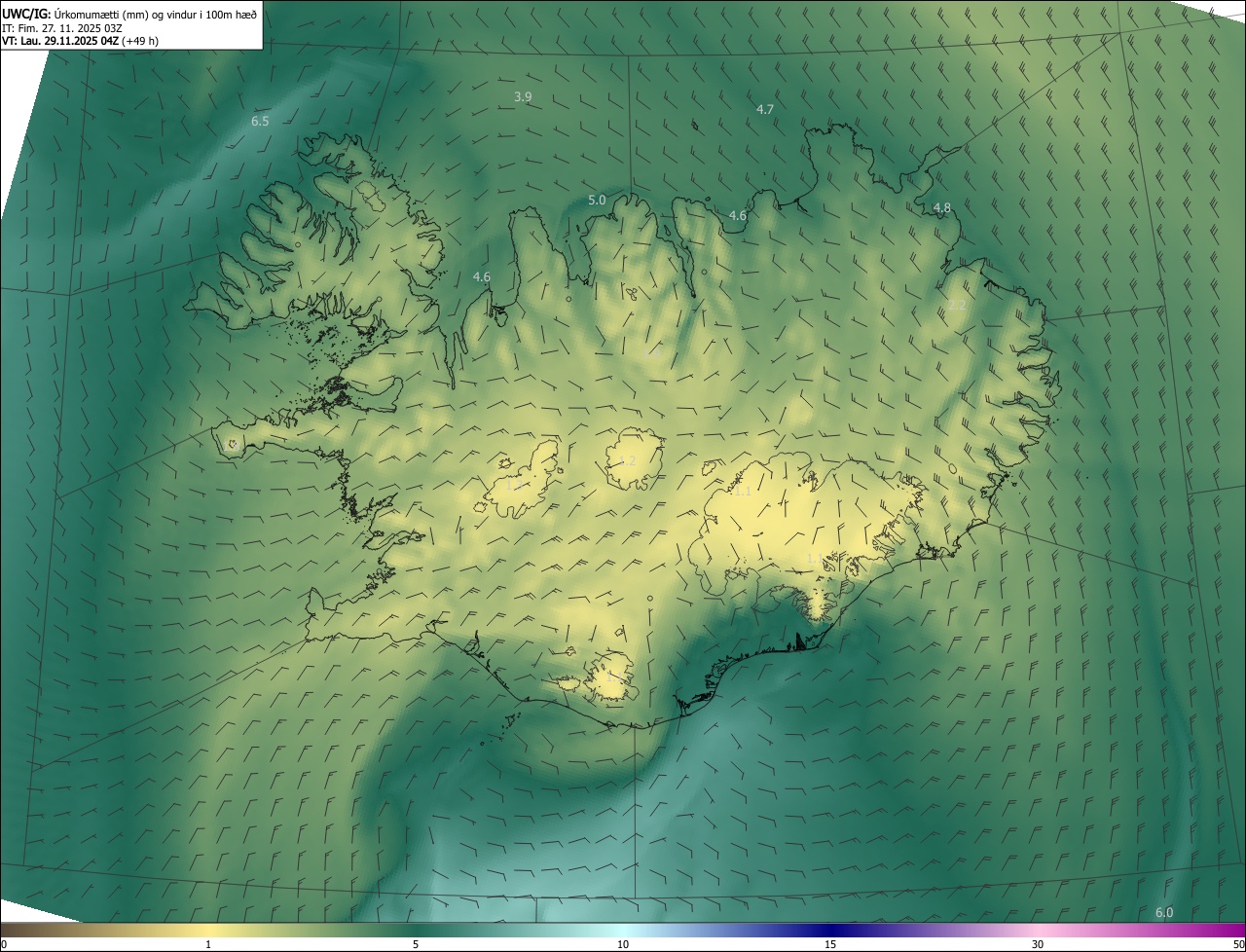The width and height of the screenshot is (1246, 952).
Task: Click the '10' tick on the colour scale
Action: [x=623, y=944]
